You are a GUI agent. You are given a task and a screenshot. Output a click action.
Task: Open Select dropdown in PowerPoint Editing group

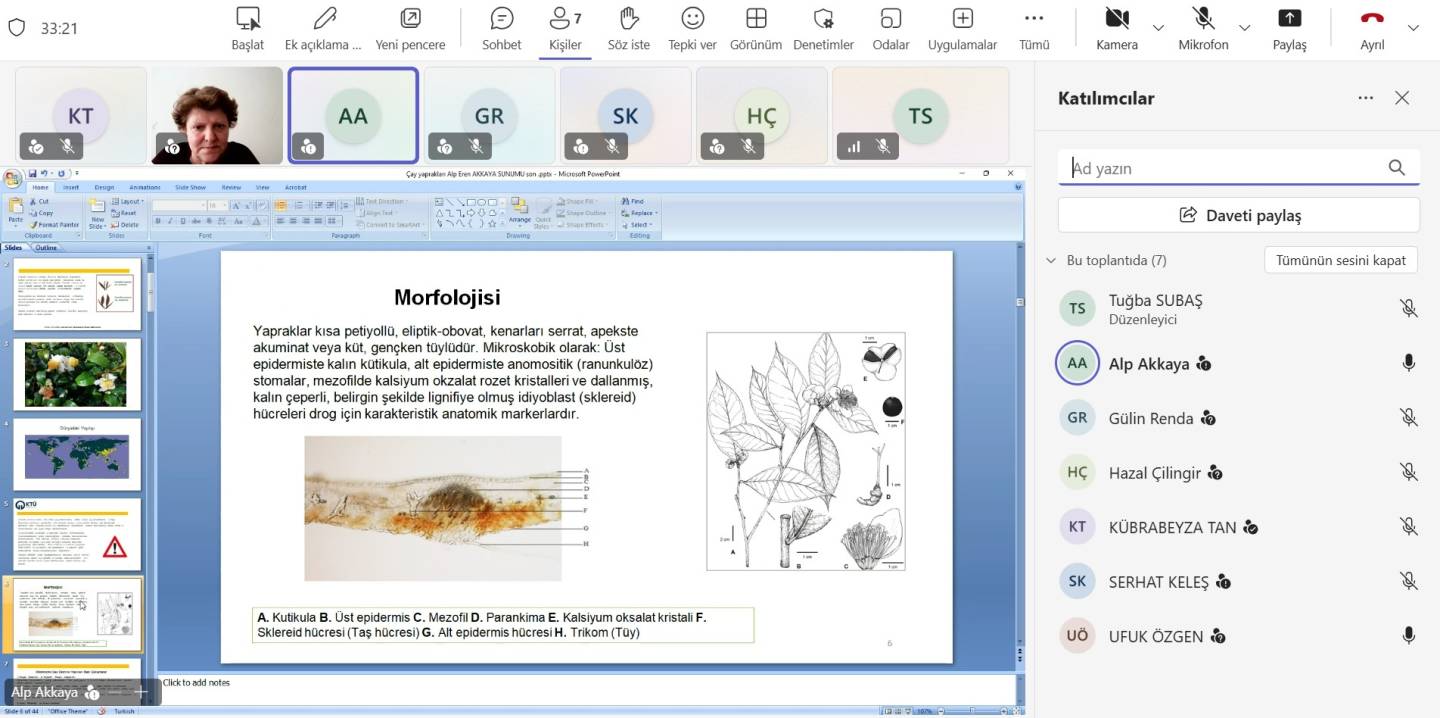click(635, 225)
